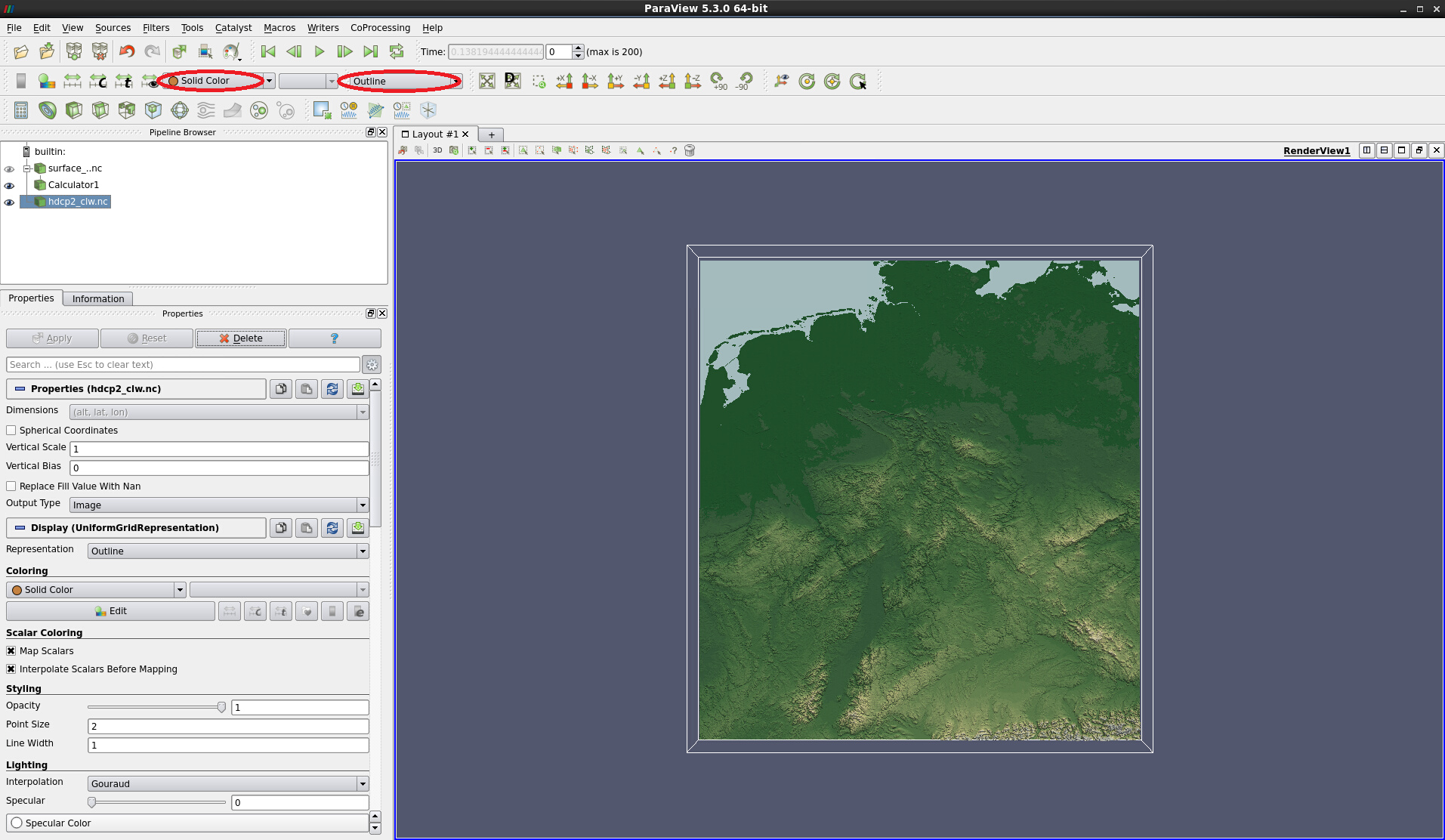Click the Delete button
This screenshot has width=1445, height=840.
tap(241, 338)
